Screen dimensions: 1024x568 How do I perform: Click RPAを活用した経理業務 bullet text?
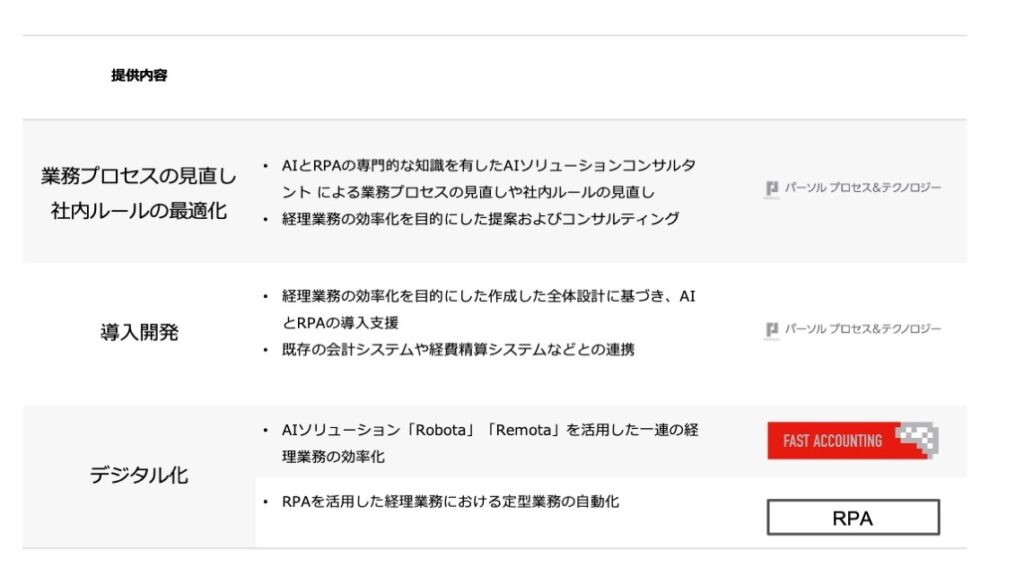point(450,501)
